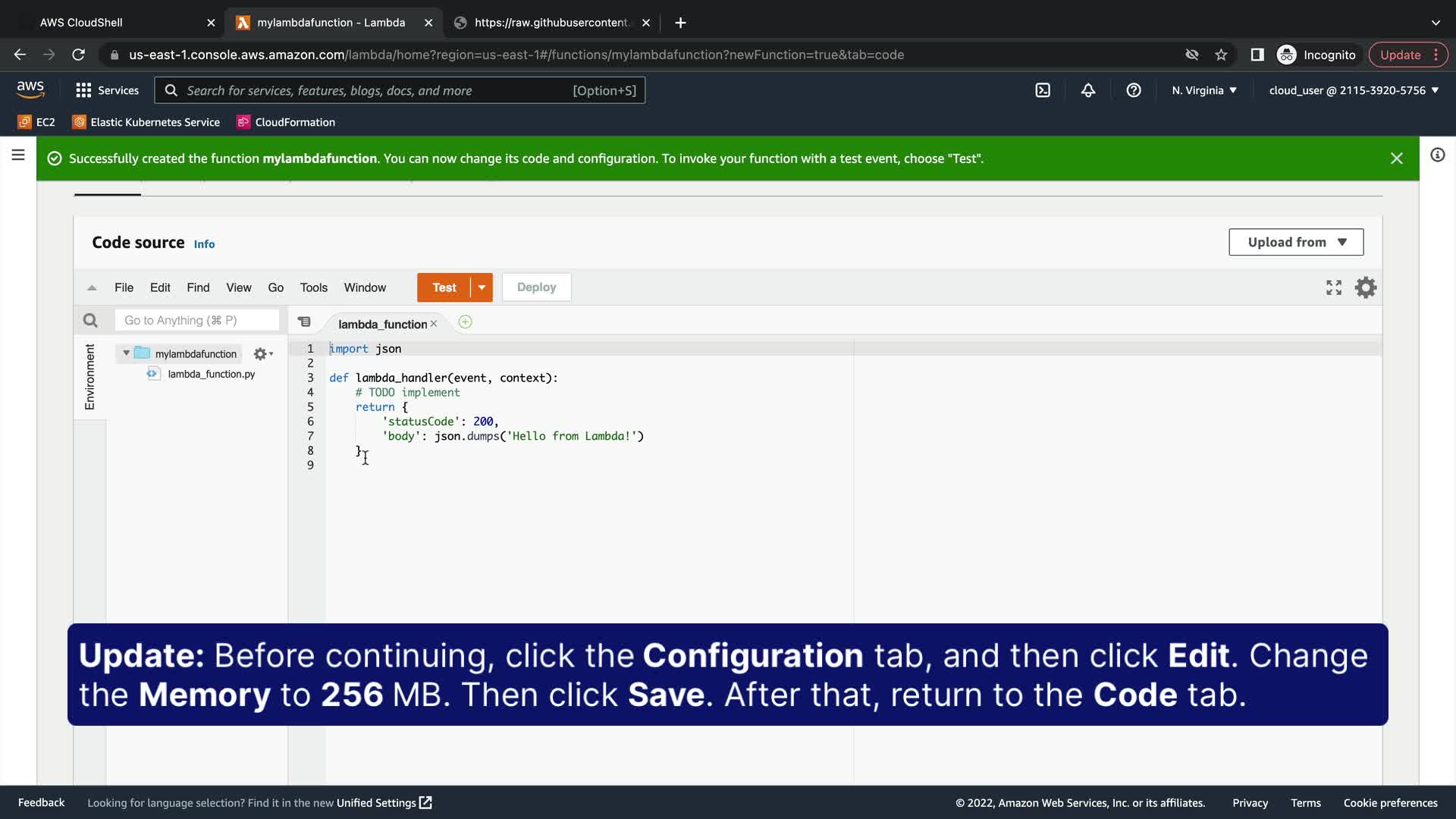Toggle the Environment side panel

click(89, 377)
